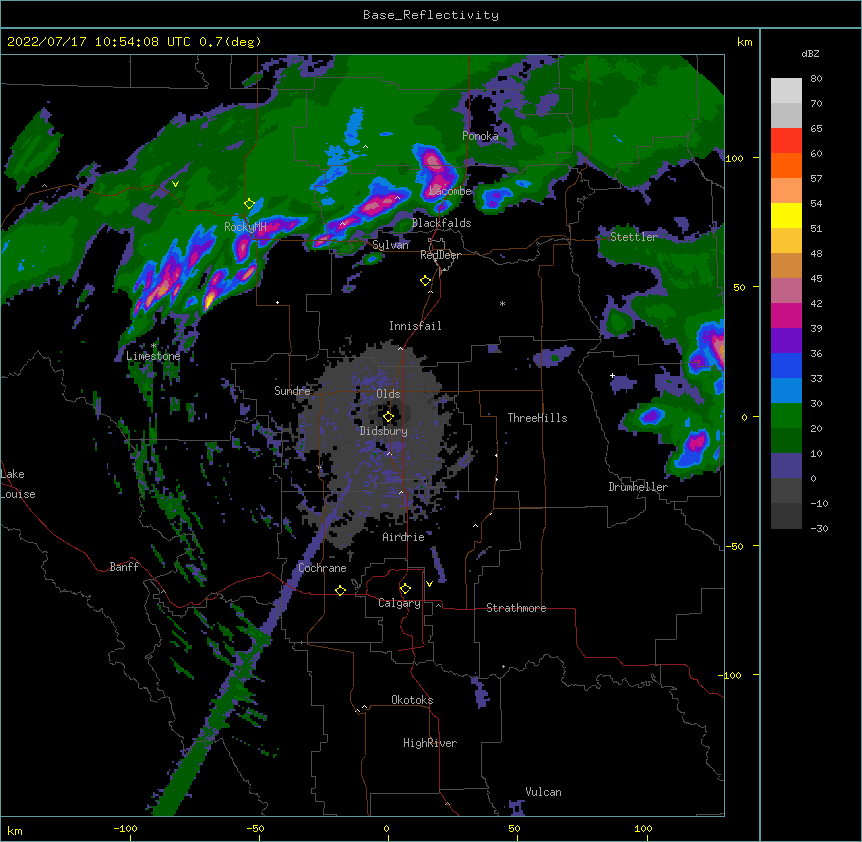Select the RockyMH label

[245, 227]
